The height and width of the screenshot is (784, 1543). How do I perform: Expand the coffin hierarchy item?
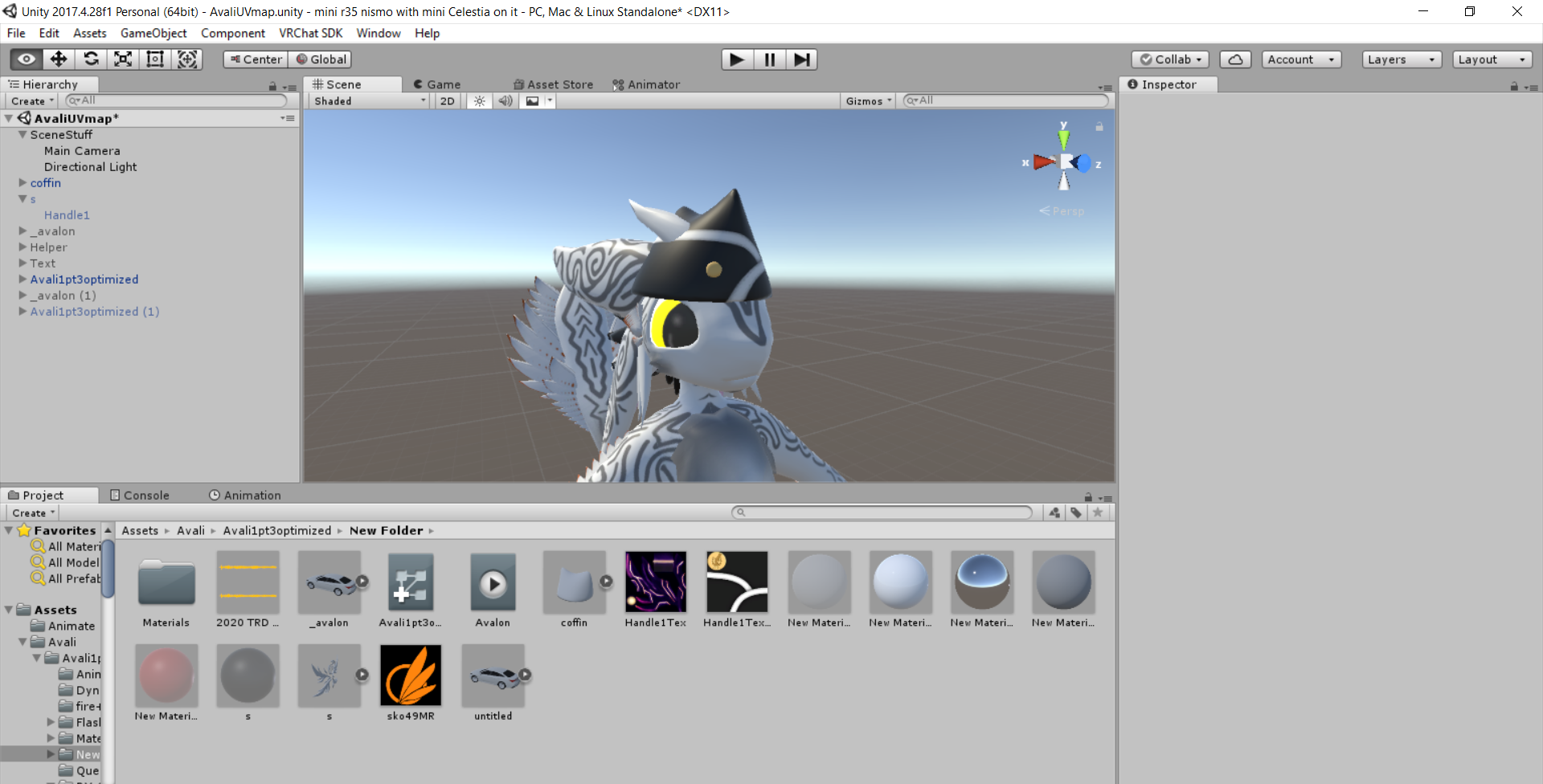[x=23, y=183]
